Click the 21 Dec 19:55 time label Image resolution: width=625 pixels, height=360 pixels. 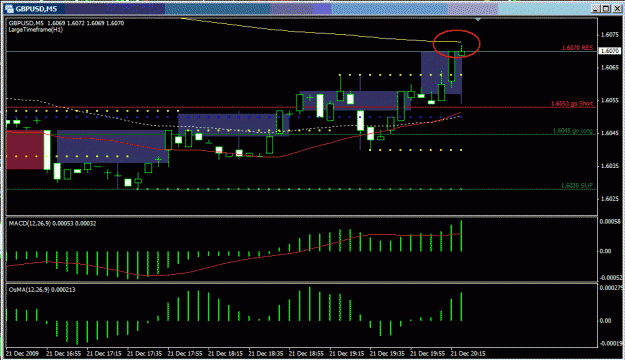[x=427, y=353]
